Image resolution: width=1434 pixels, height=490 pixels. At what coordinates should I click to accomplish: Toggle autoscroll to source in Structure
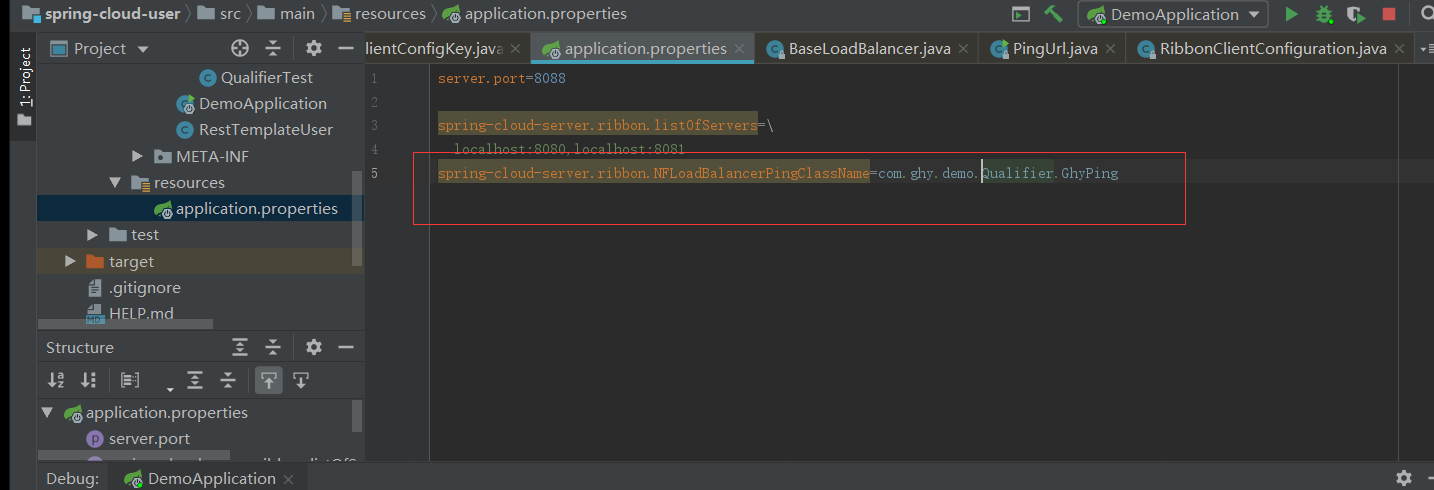(x=268, y=380)
